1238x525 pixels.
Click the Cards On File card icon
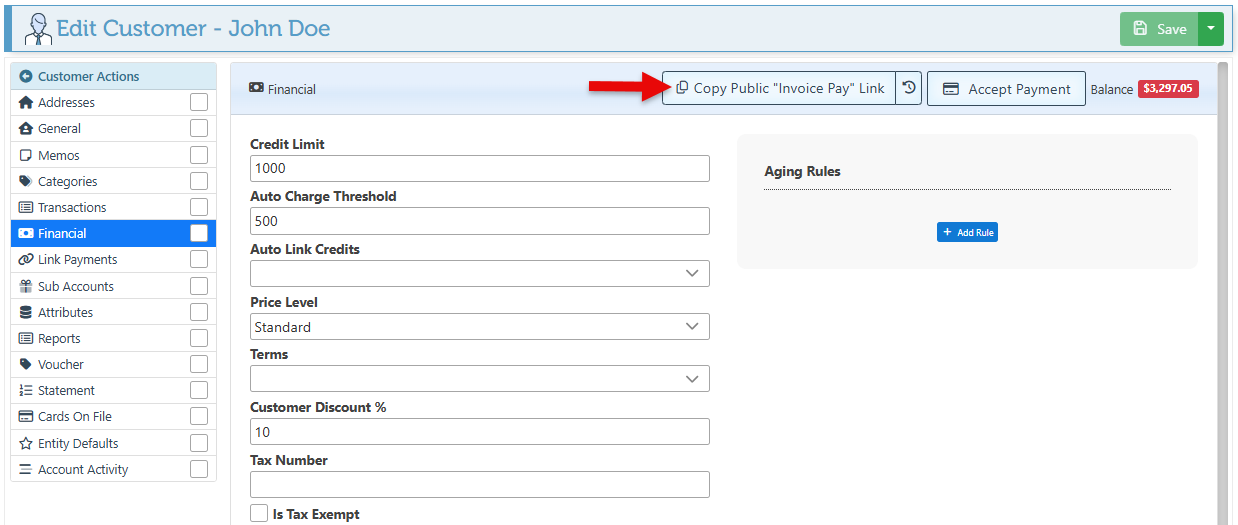pos(26,416)
